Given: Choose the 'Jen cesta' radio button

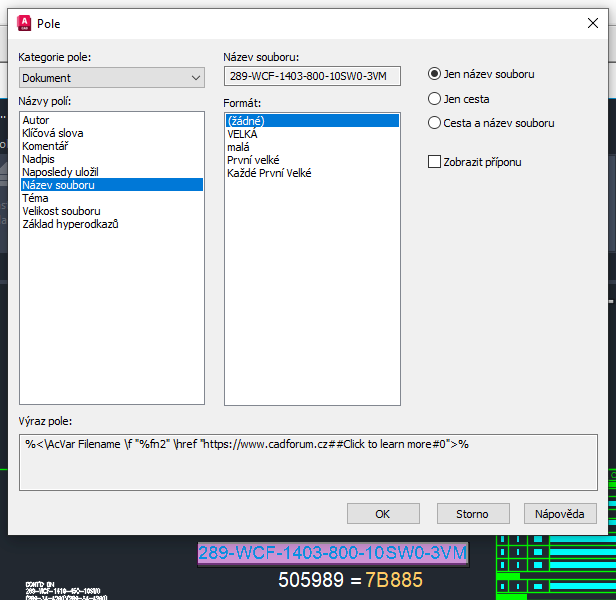Looking at the screenshot, I should [435, 99].
